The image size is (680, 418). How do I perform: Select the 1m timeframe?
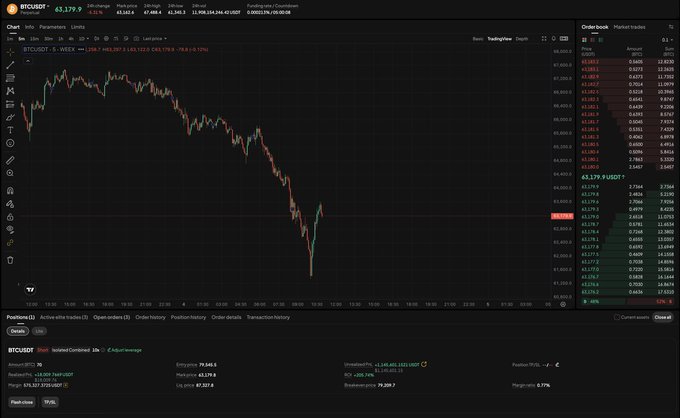click(x=10, y=39)
